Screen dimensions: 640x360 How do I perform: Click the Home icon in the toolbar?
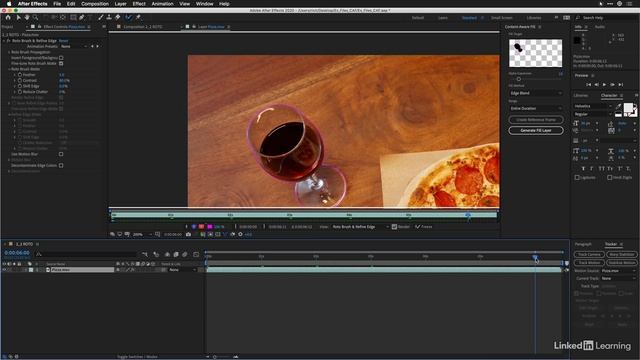tap(8, 18)
